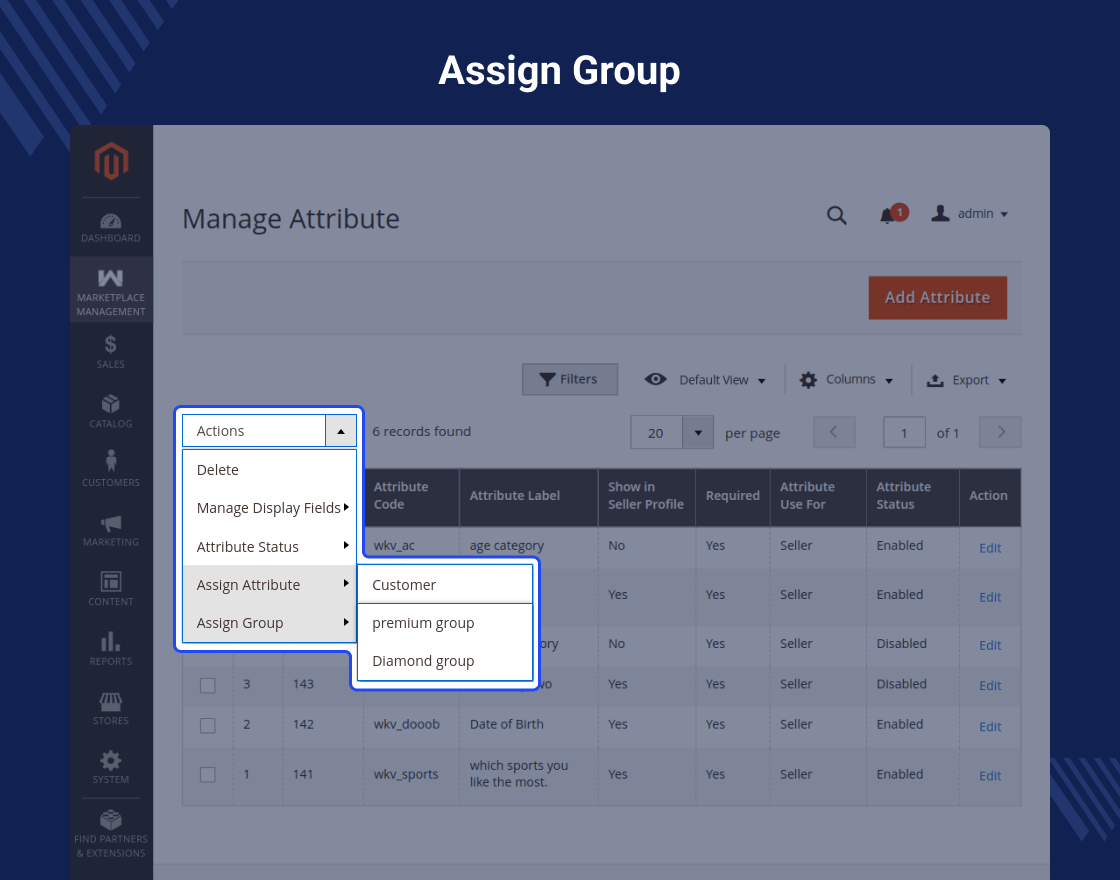The image size is (1120, 880).
Task: Edit the wkv_dooob attribute row
Action: (989, 726)
